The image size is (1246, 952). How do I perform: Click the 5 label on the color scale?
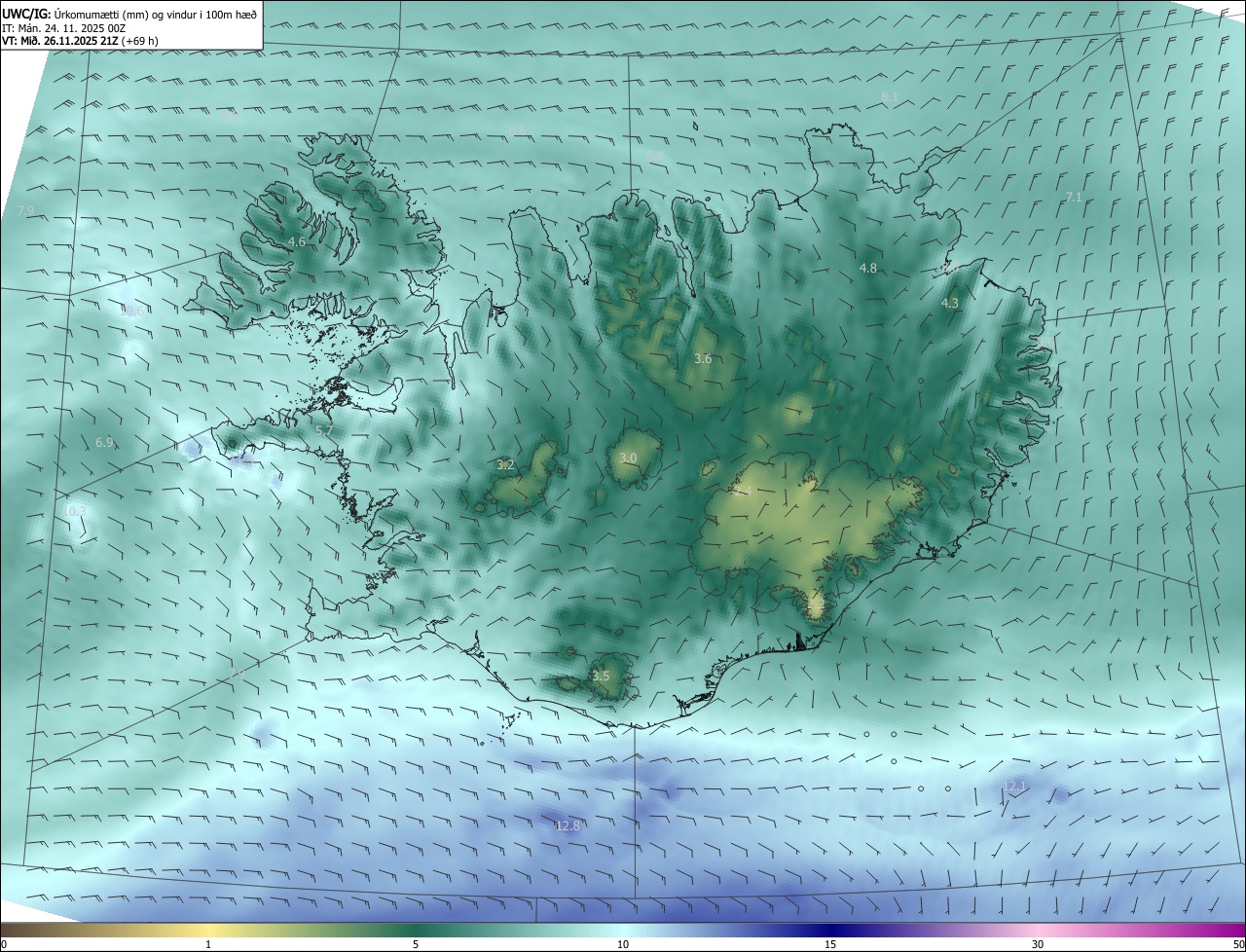[x=416, y=944]
